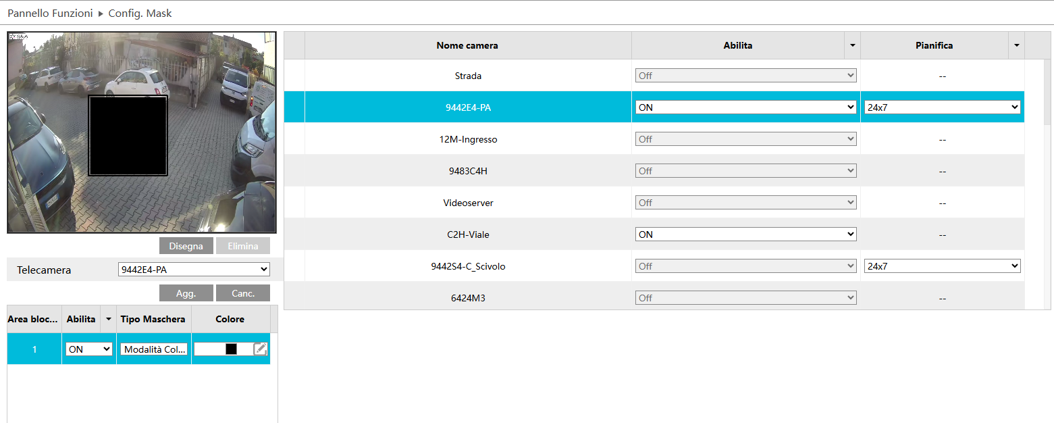Click the black mask rectangle in preview

tap(127, 136)
